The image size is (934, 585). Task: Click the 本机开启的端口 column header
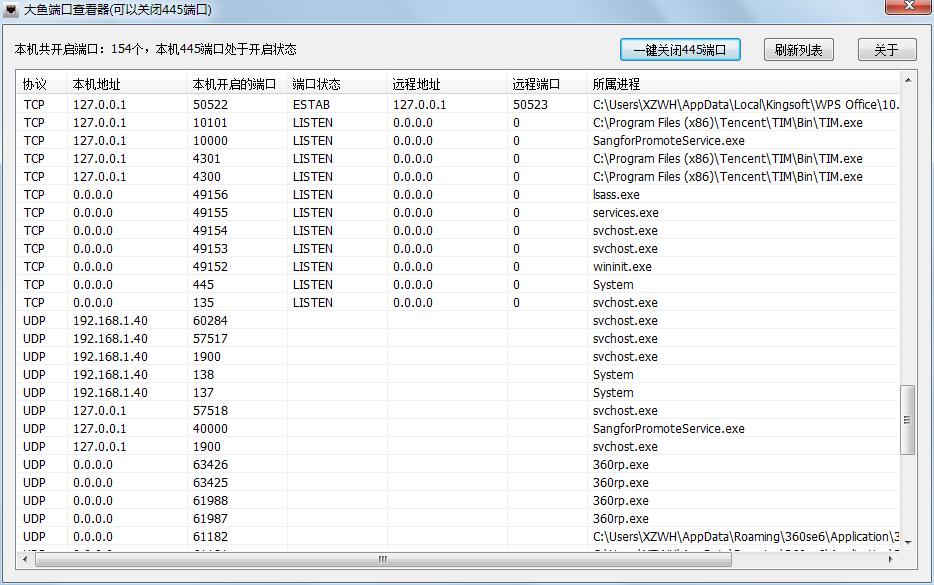[234, 84]
